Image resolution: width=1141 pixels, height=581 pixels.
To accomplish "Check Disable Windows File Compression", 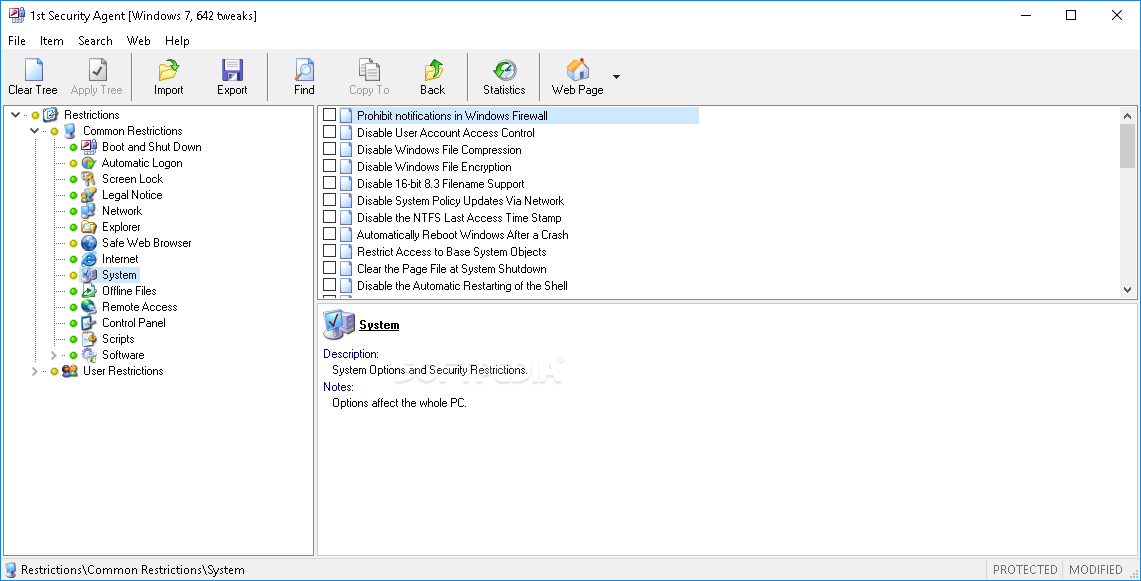I will click(x=330, y=149).
